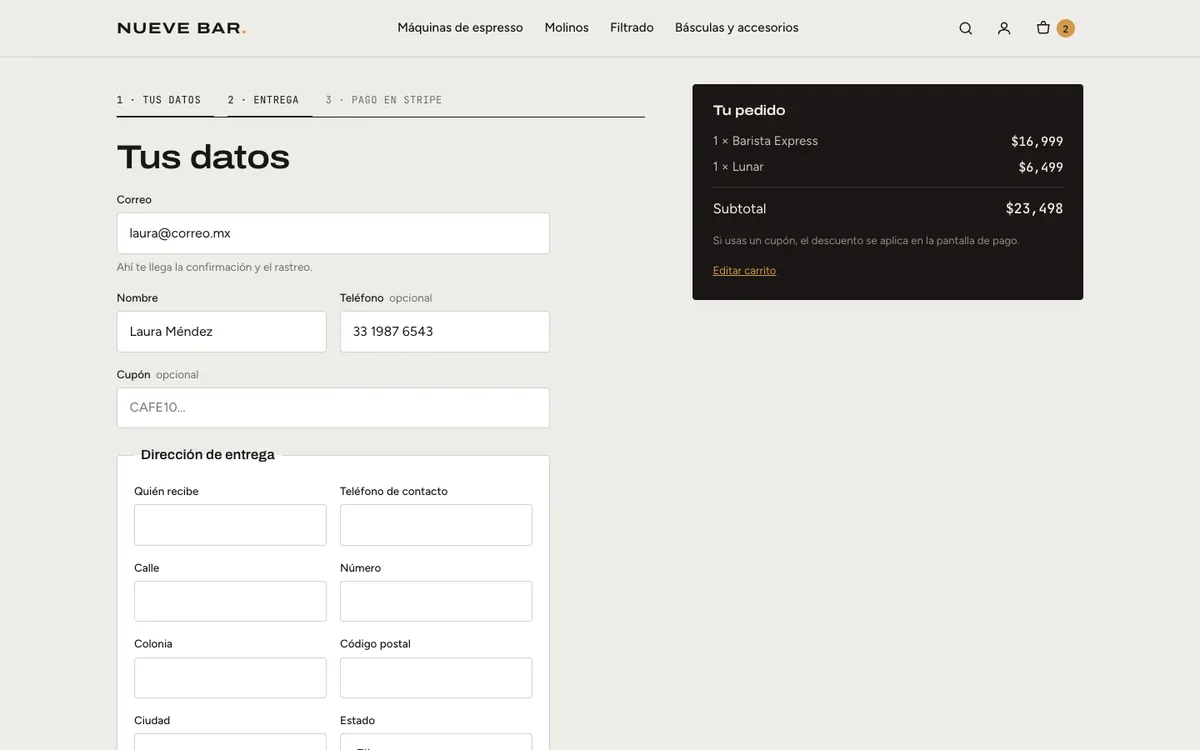
Task: Open the shopping bag cart icon
Action: [x=1043, y=28]
